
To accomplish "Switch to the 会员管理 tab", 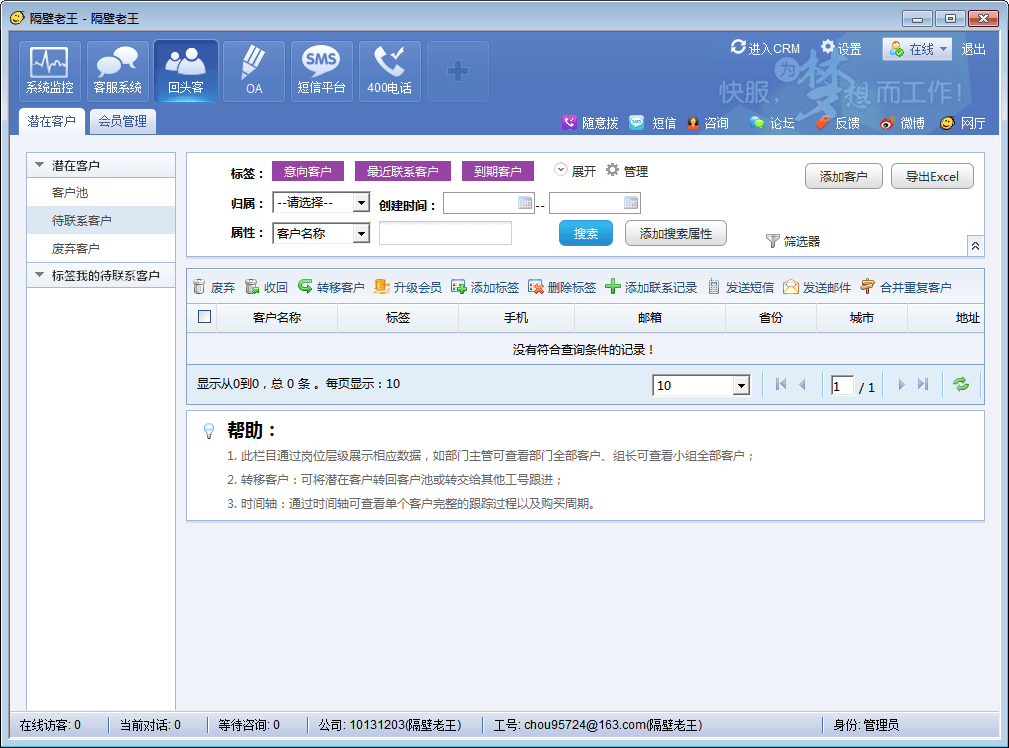I will click(122, 122).
